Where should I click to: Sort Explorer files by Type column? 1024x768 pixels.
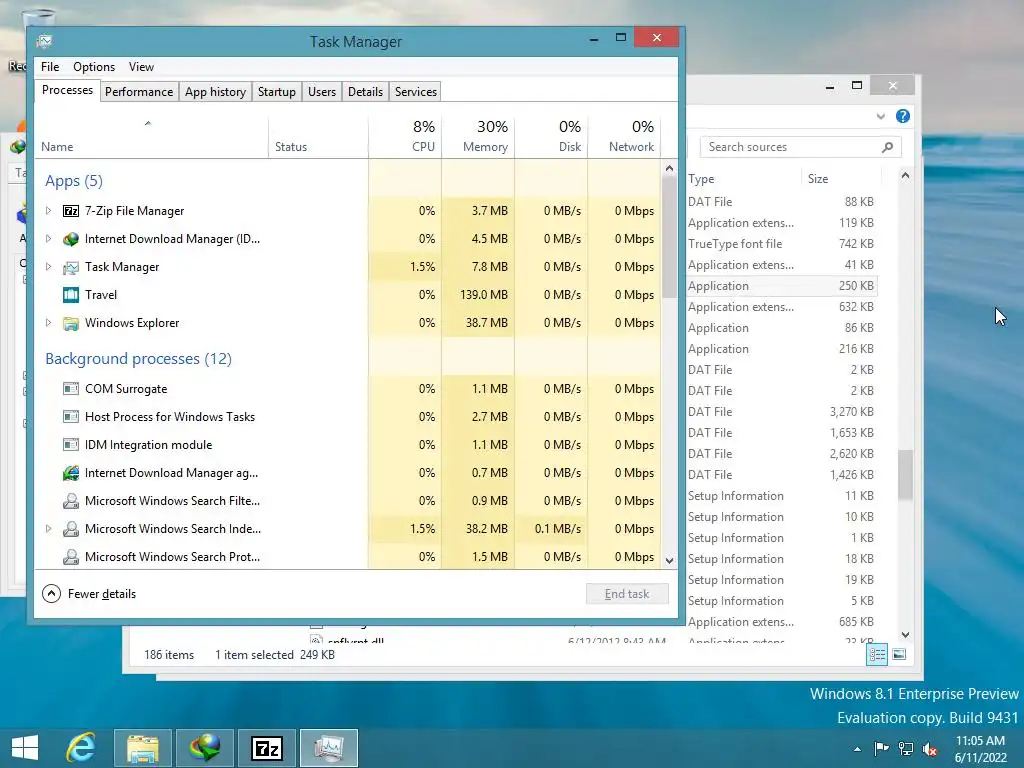pyautogui.click(x=743, y=178)
